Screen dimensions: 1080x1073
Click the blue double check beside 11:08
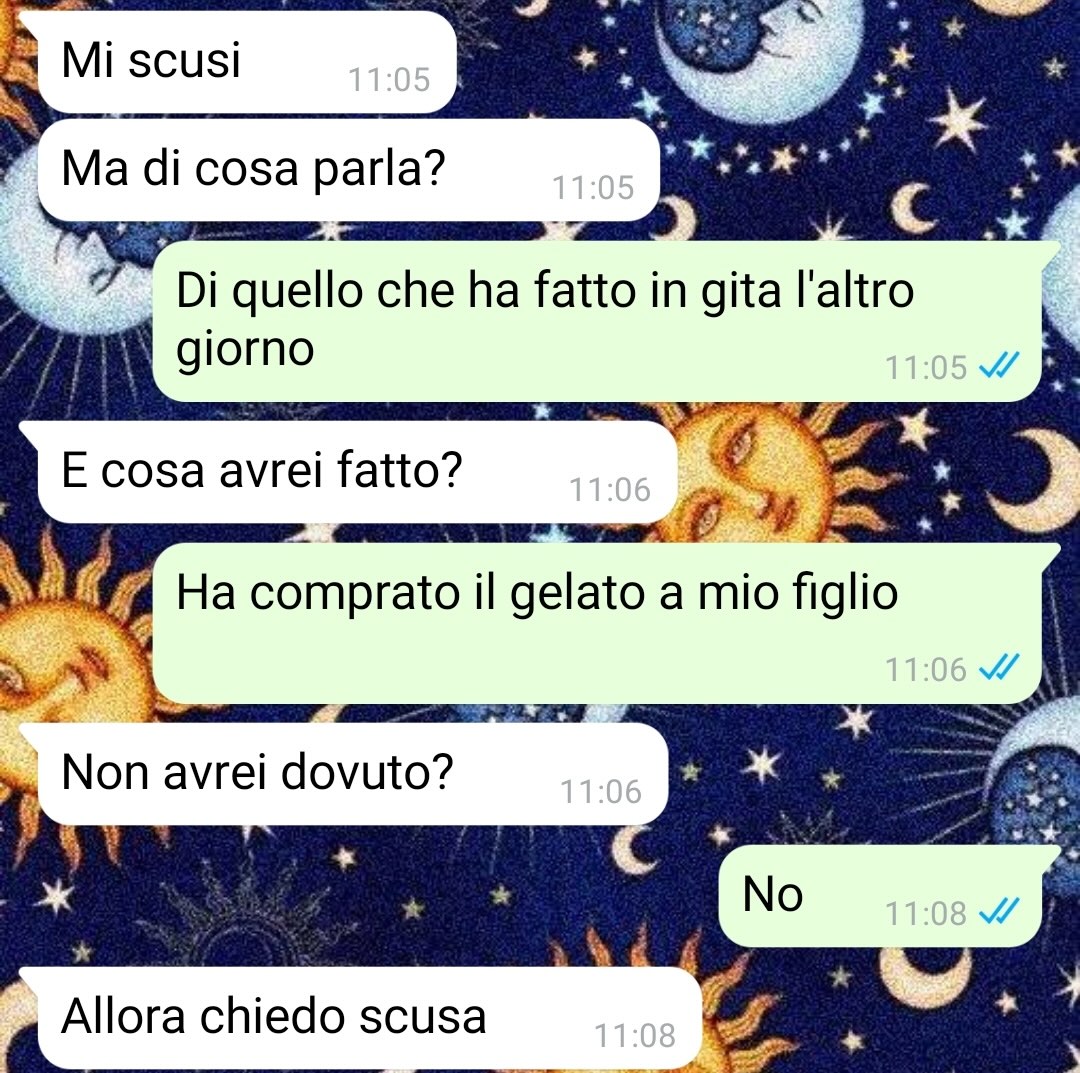click(999, 912)
